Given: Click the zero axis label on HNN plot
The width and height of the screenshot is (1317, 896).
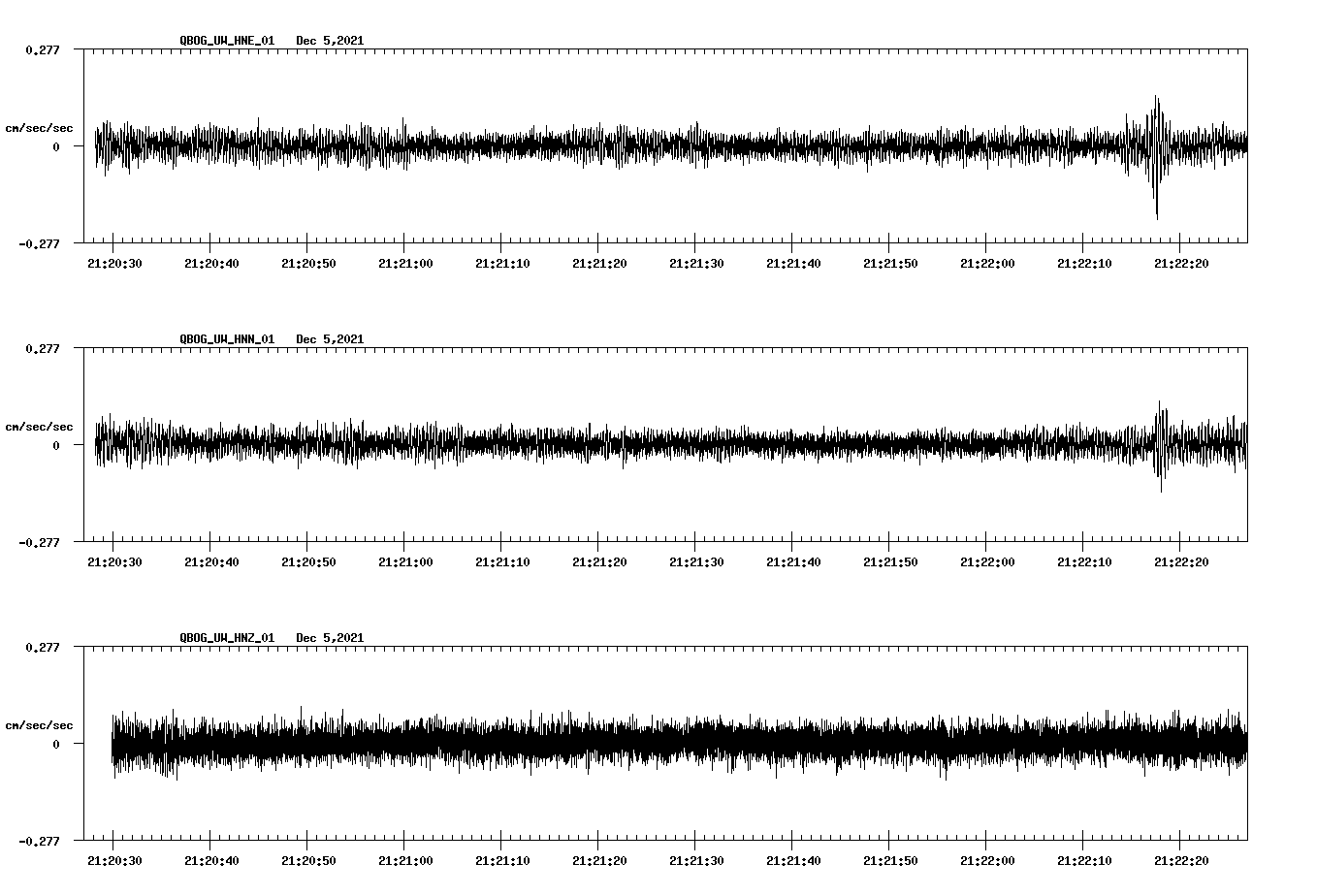Looking at the screenshot, I should [x=55, y=445].
